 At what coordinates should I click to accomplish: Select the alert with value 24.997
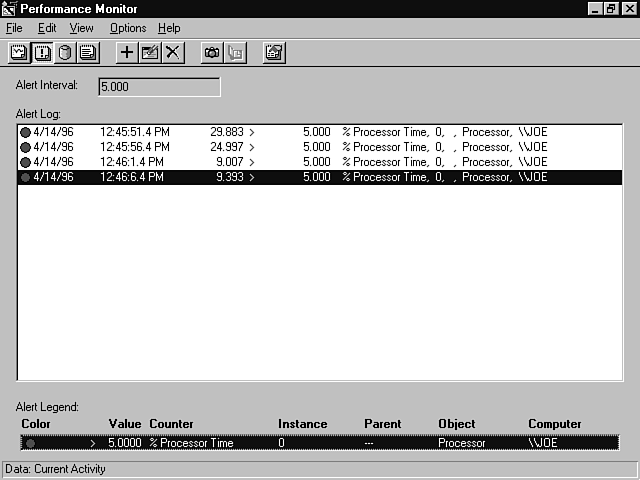point(228,146)
